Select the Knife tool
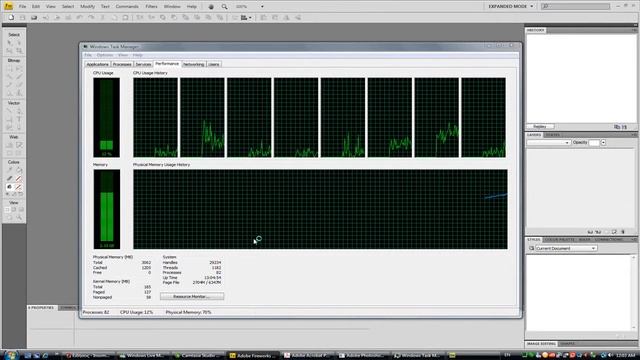This screenshot has height=360, width=640. click(19, 127)
